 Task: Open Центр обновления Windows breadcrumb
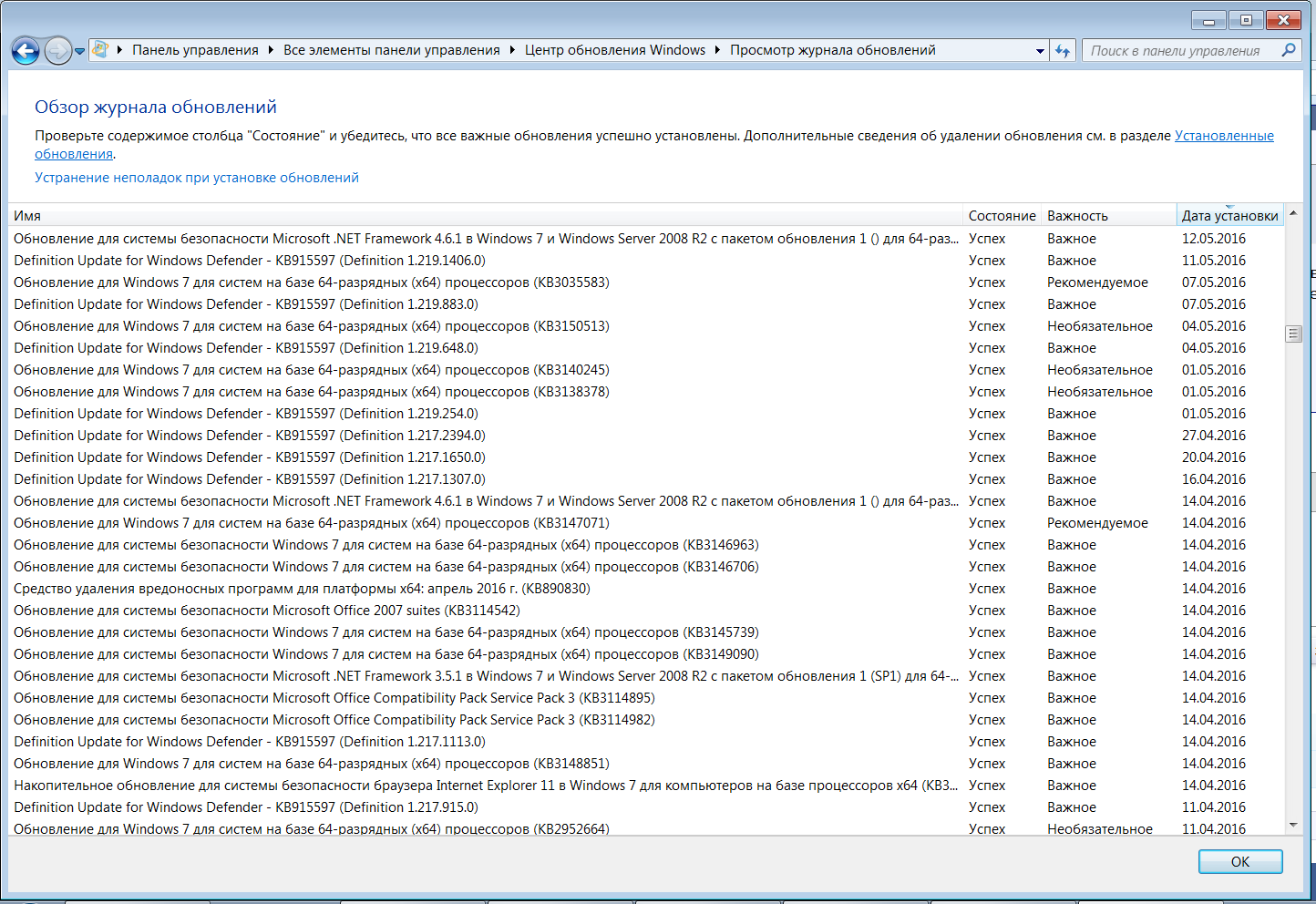[615, 50]
